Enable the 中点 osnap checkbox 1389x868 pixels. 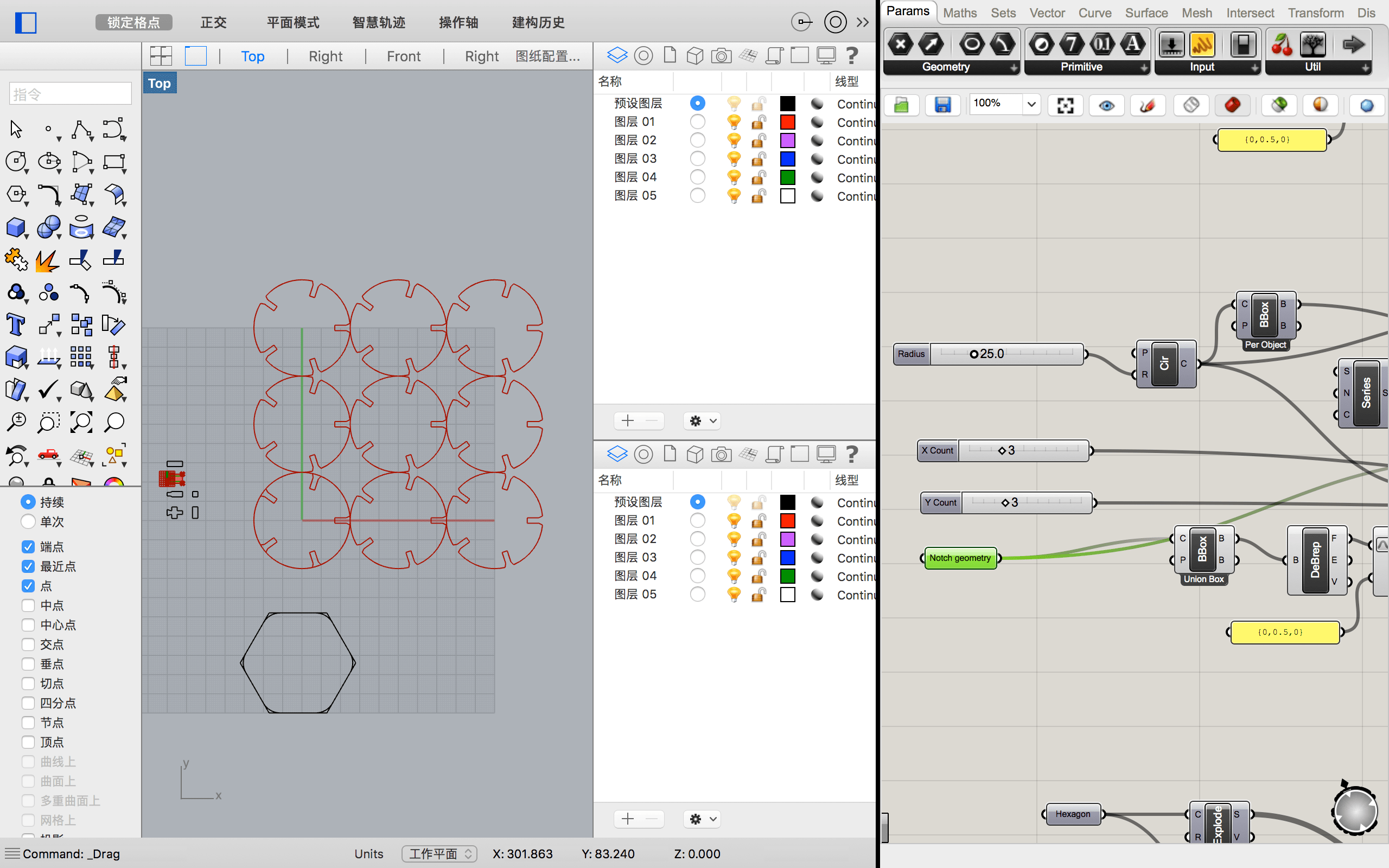pos(28,605)
